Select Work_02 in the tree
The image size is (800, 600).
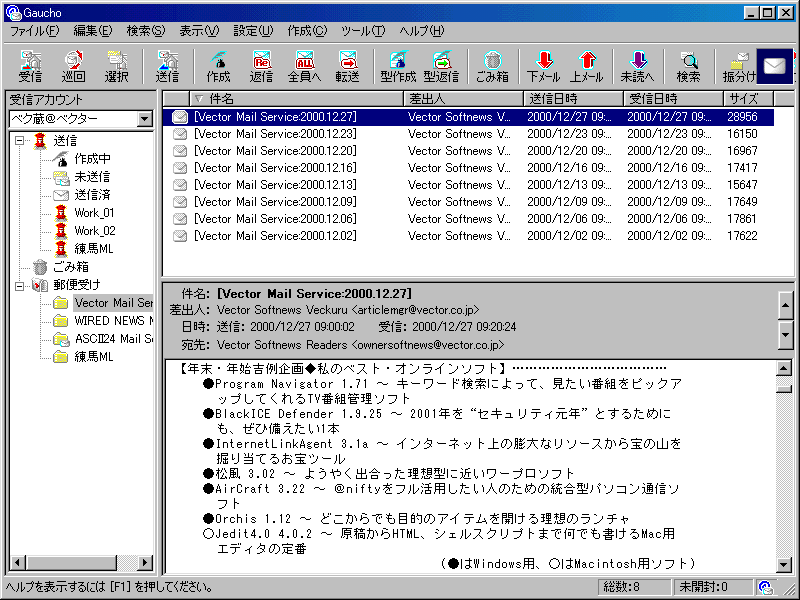click(95, 231)
